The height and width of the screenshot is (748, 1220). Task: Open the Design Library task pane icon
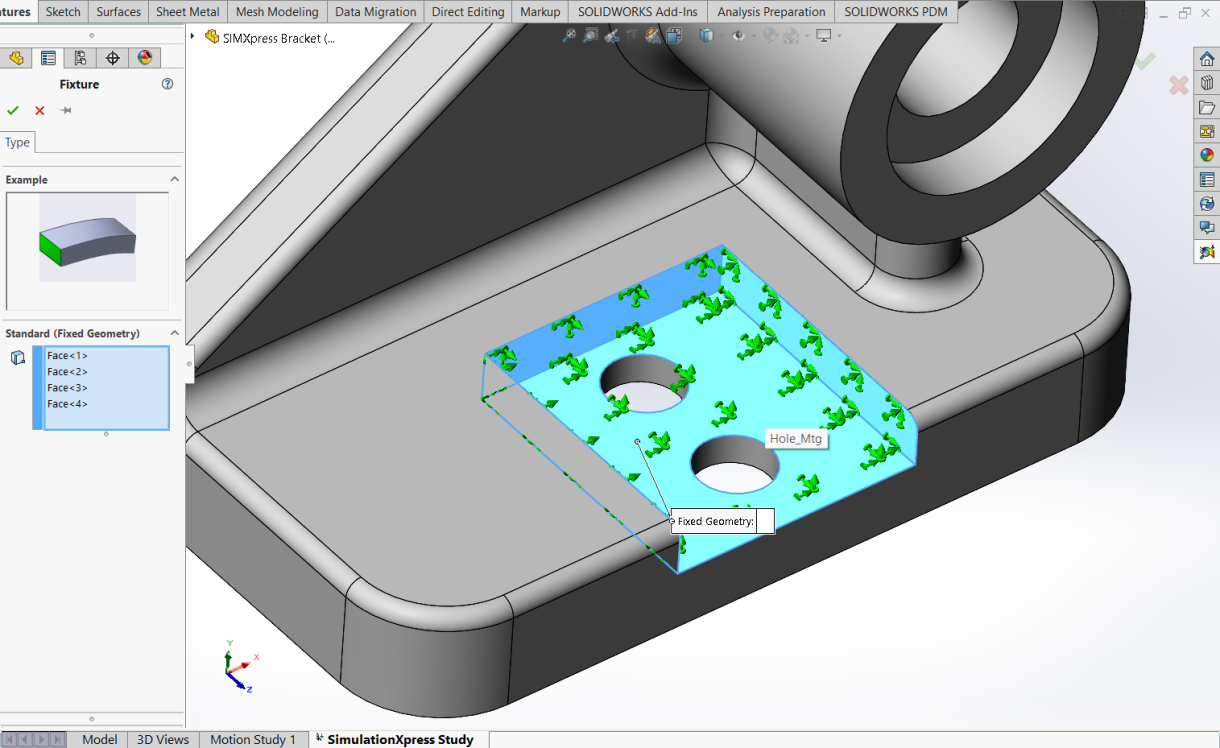tap(1207, 83)
